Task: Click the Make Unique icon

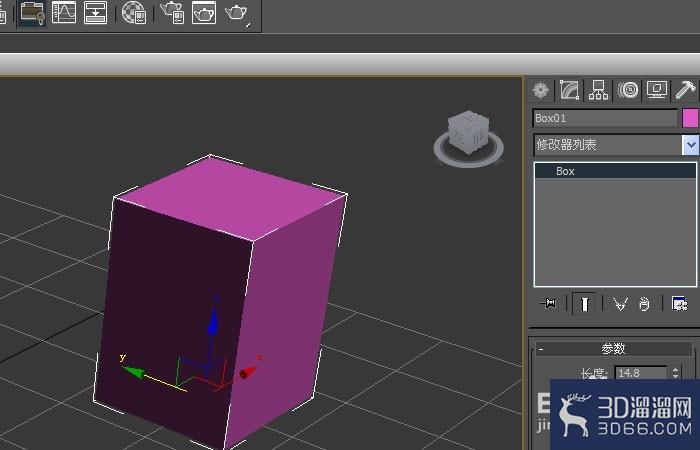Action: point(620,304)
